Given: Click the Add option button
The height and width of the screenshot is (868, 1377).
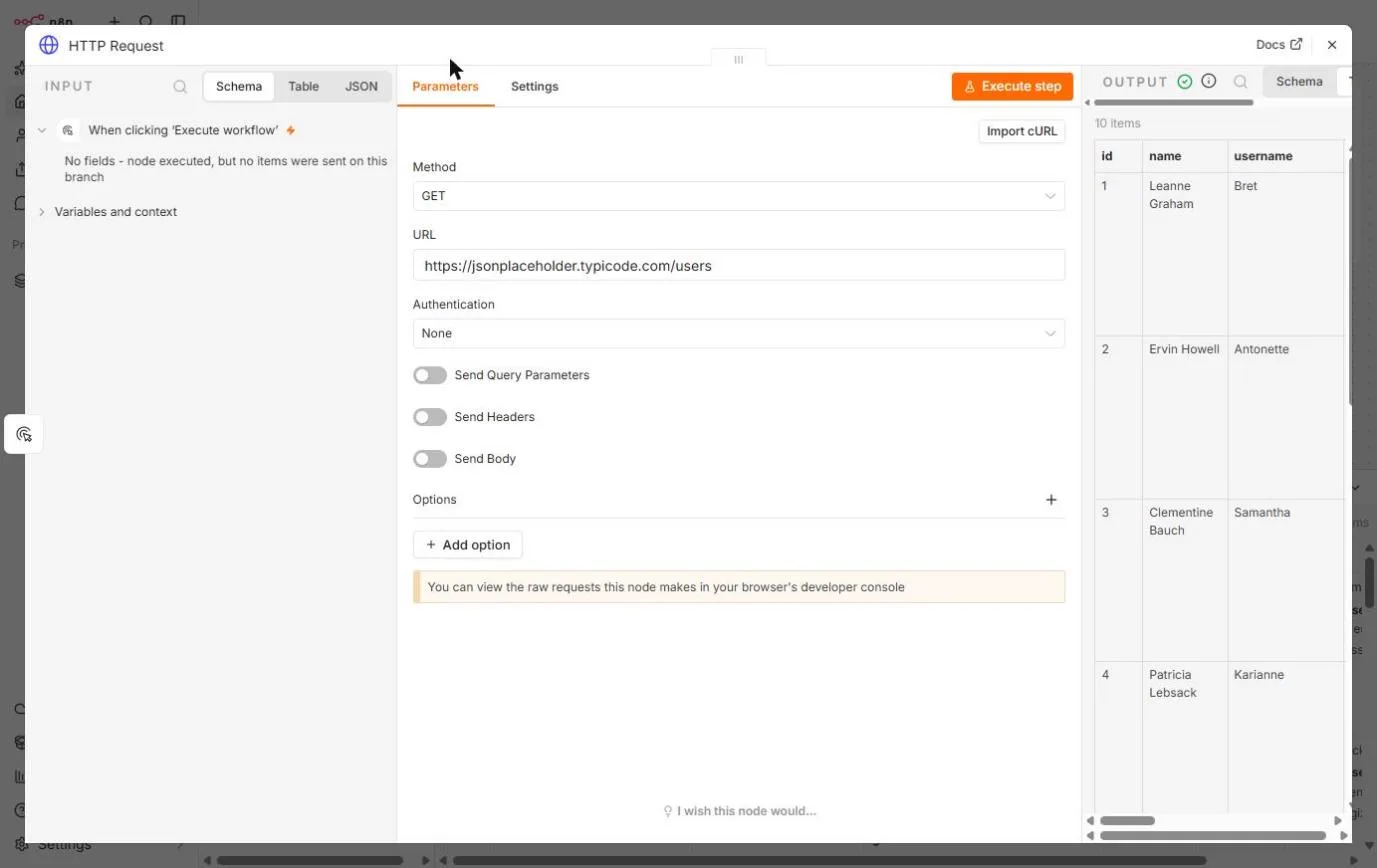Looking at the screenshot, I should pos(468,545).
